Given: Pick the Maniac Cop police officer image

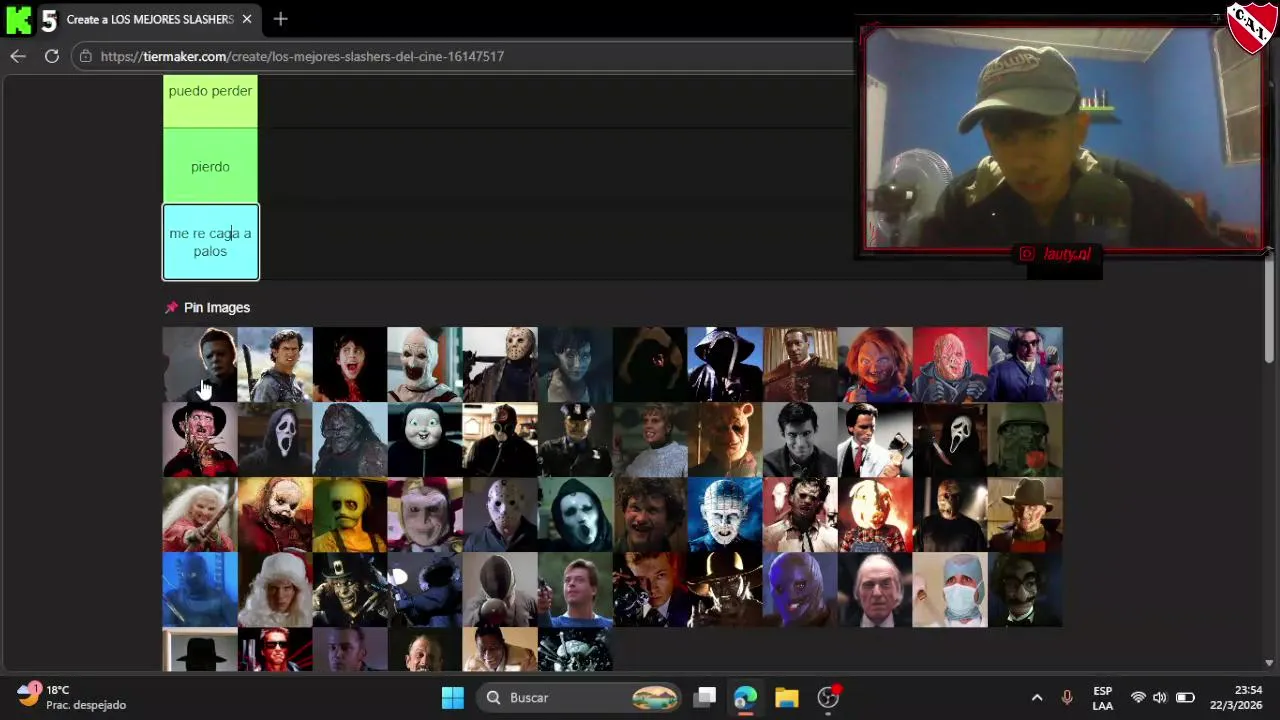Looking at the screenshot, I should click(x=575, y=439).
